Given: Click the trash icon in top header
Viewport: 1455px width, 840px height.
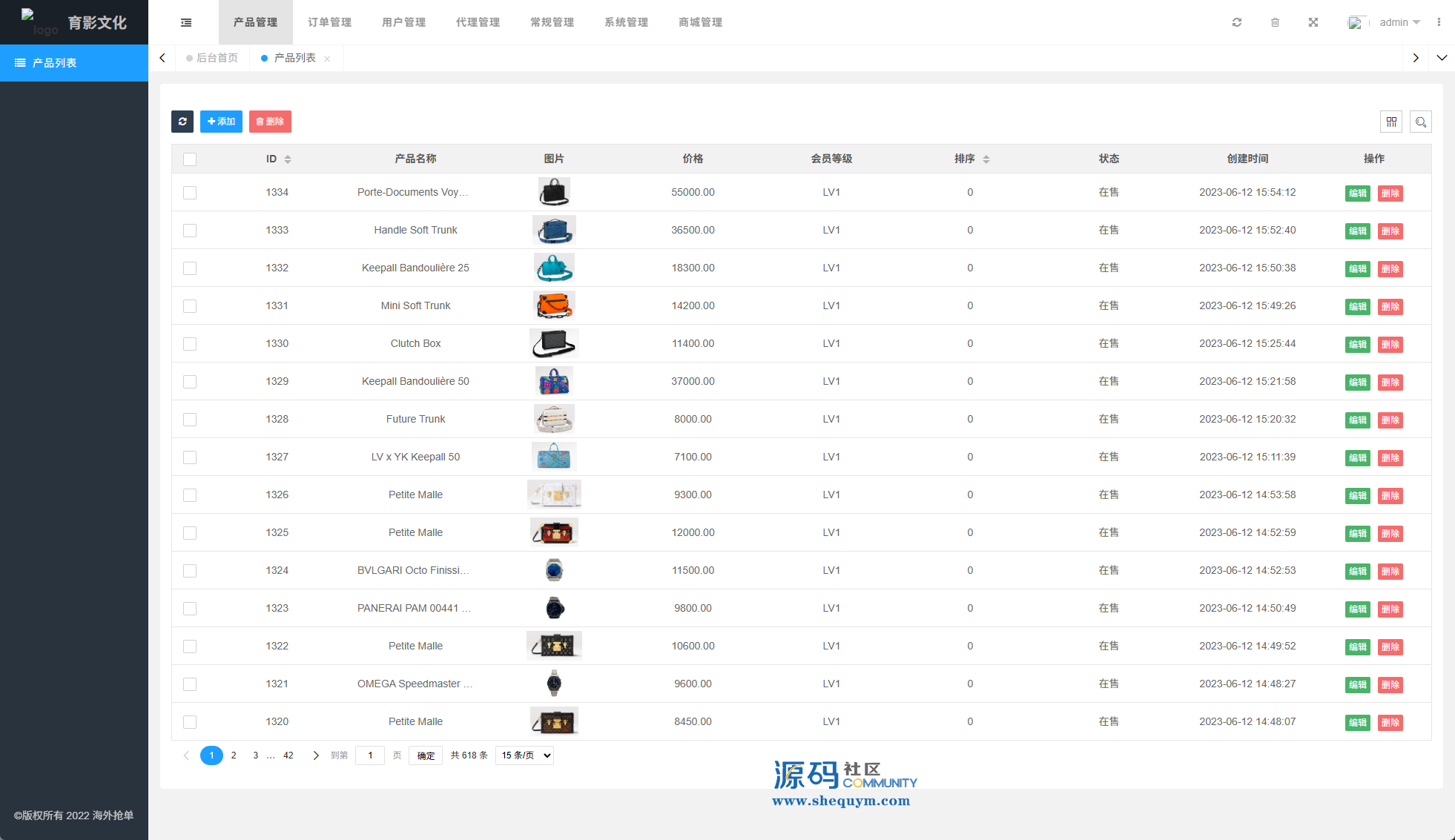Looking at the screenshot, I should 1275,22.
